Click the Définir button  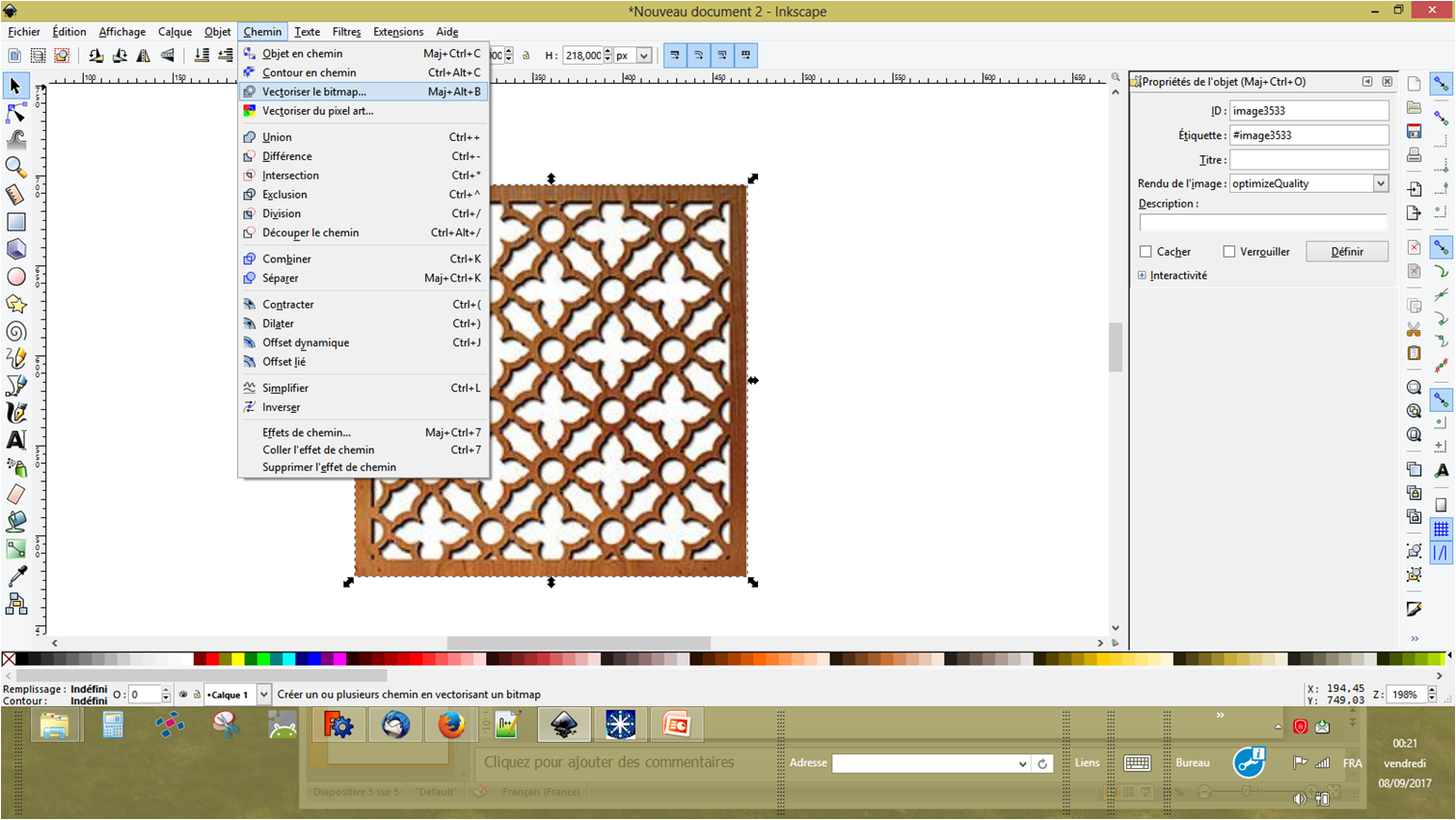coord(1347,251)
